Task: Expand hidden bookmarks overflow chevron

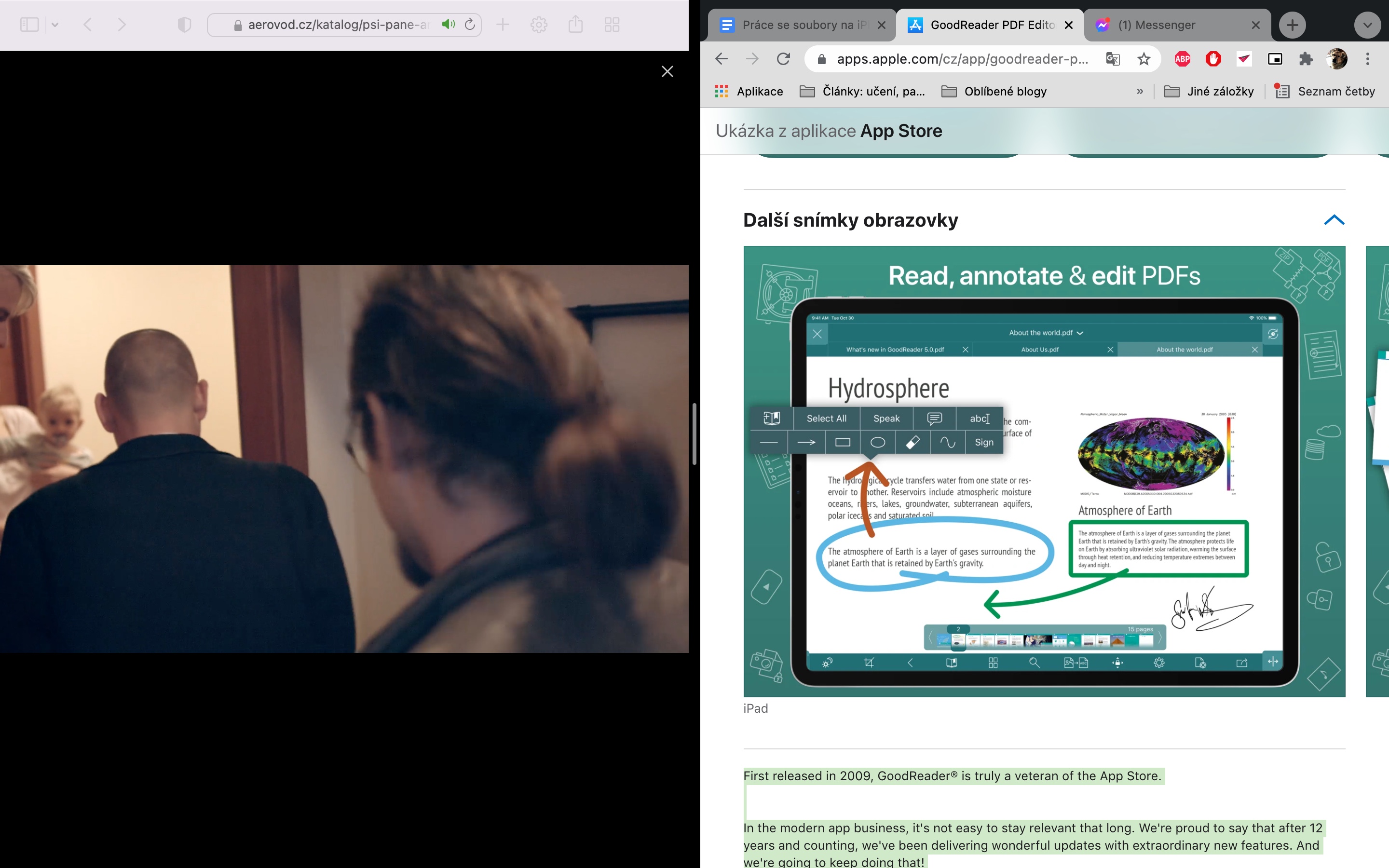Action: tap(1140, 91)
